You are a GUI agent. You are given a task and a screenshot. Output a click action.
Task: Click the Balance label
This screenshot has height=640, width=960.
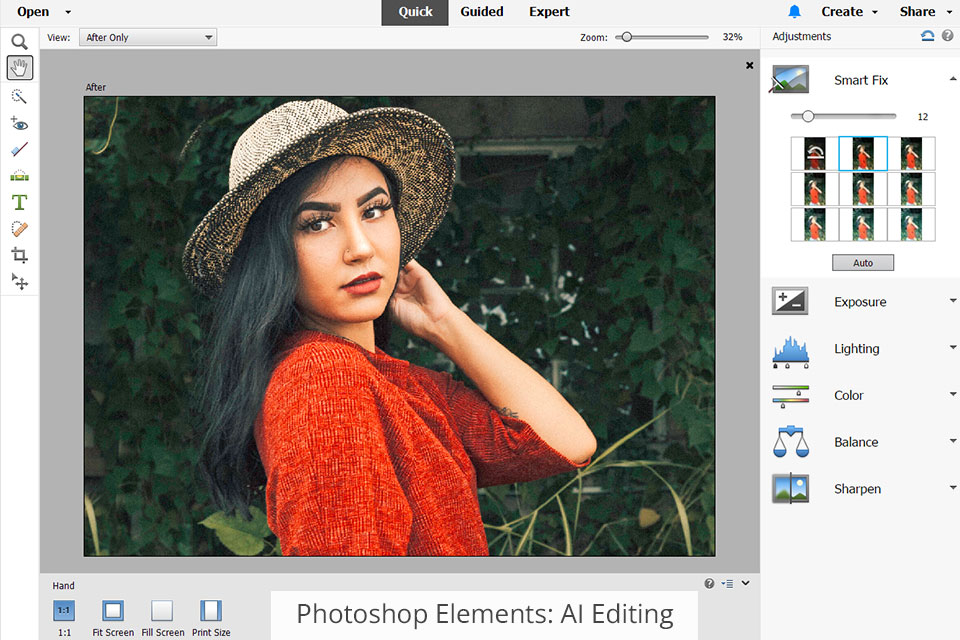(856, 442)
